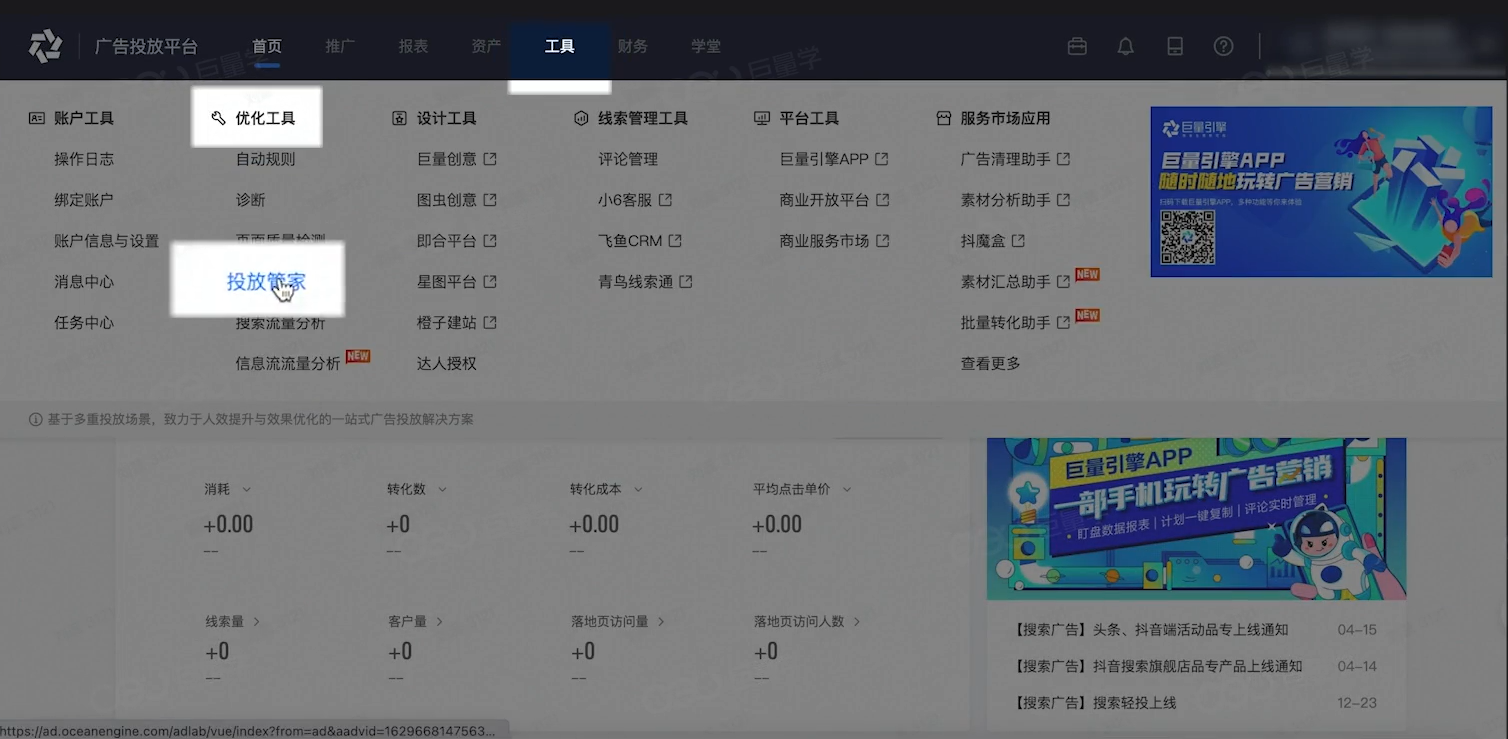
Task: Expand the 平均点击单价 metric dropdown
Action: [x=847, y=490]
